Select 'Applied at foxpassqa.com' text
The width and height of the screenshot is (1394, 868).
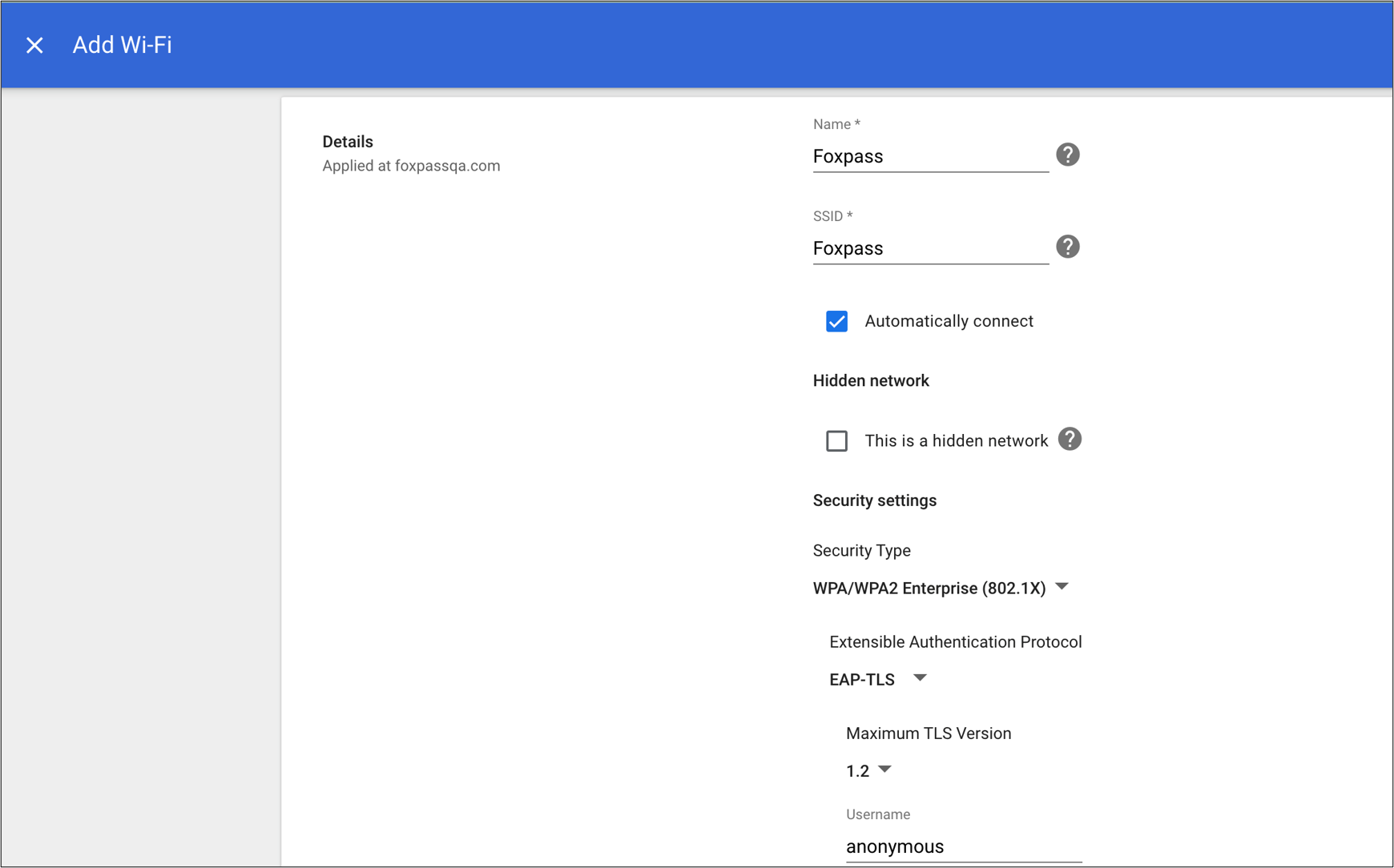coord(411,166)
